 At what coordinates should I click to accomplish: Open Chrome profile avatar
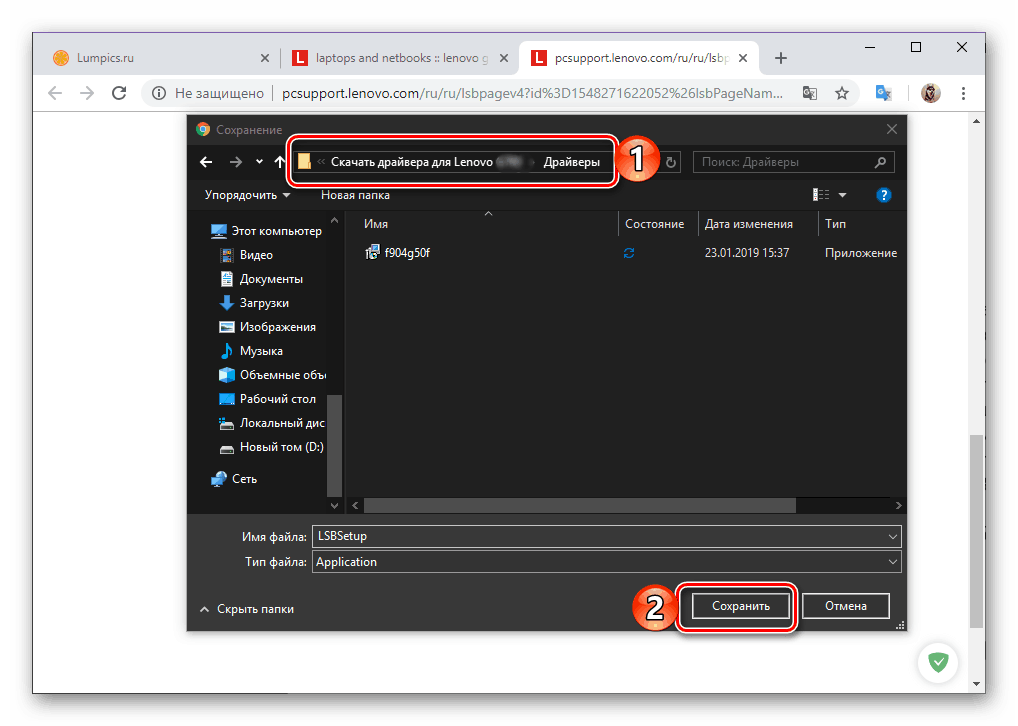pos(930,93)
